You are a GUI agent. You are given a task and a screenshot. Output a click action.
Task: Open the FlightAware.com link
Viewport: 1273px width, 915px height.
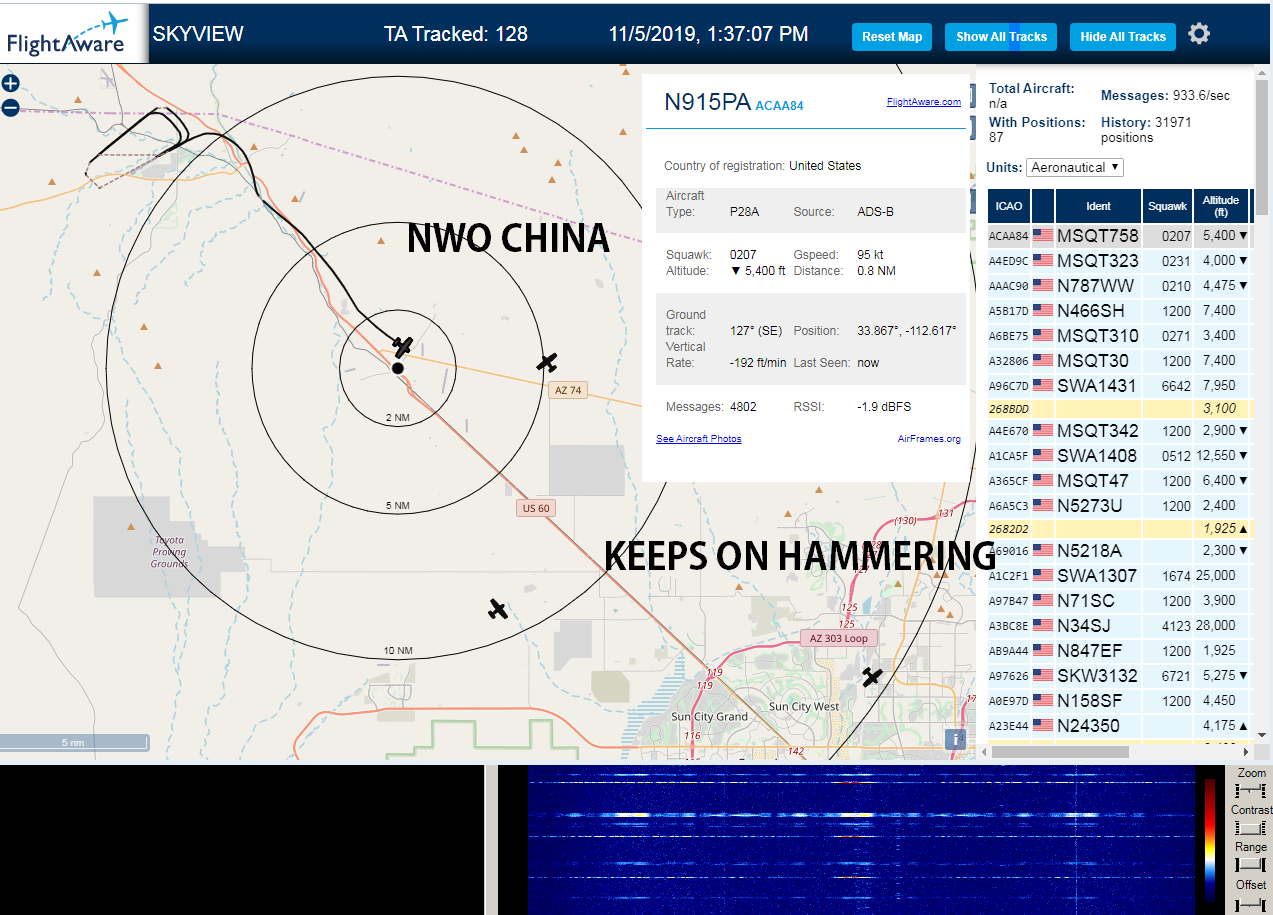(x=923, y=101)
